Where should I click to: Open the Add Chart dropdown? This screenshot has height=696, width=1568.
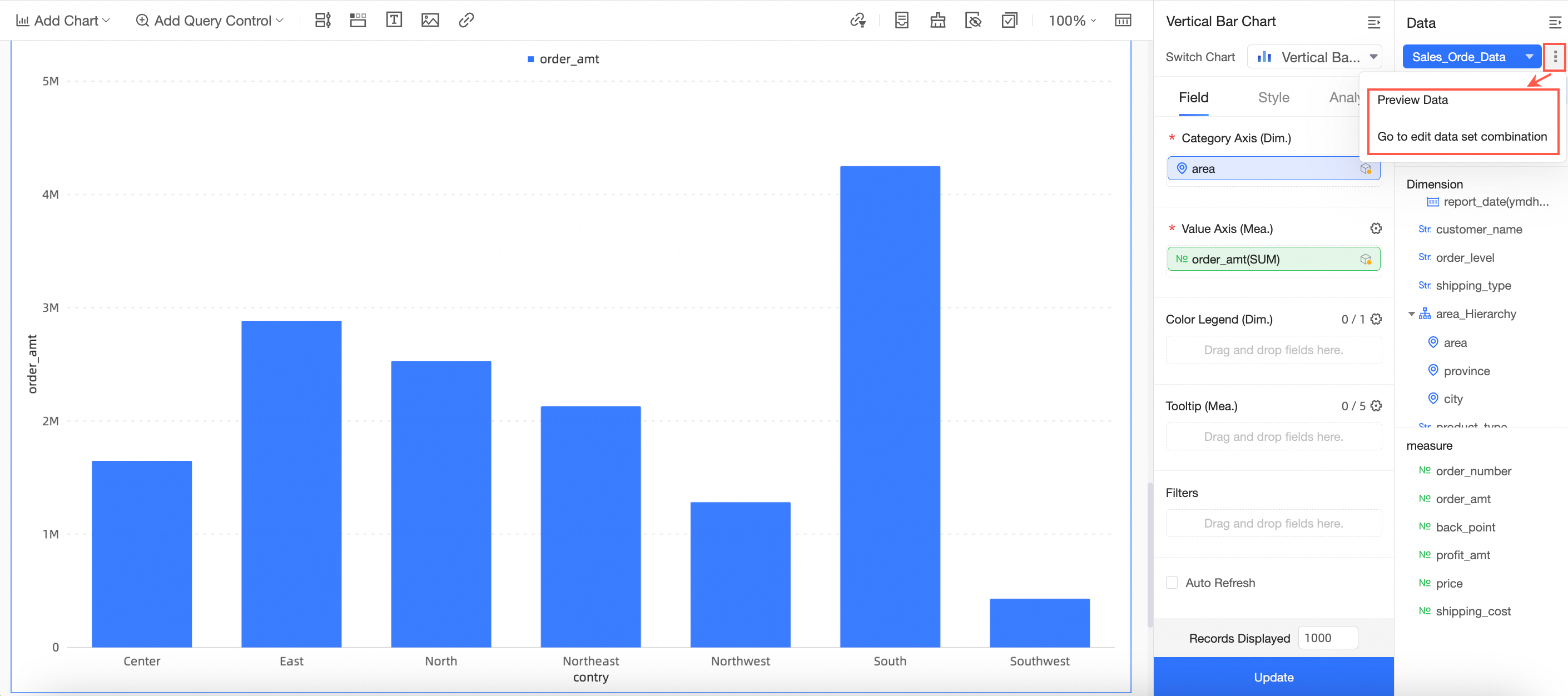[63, 21]
